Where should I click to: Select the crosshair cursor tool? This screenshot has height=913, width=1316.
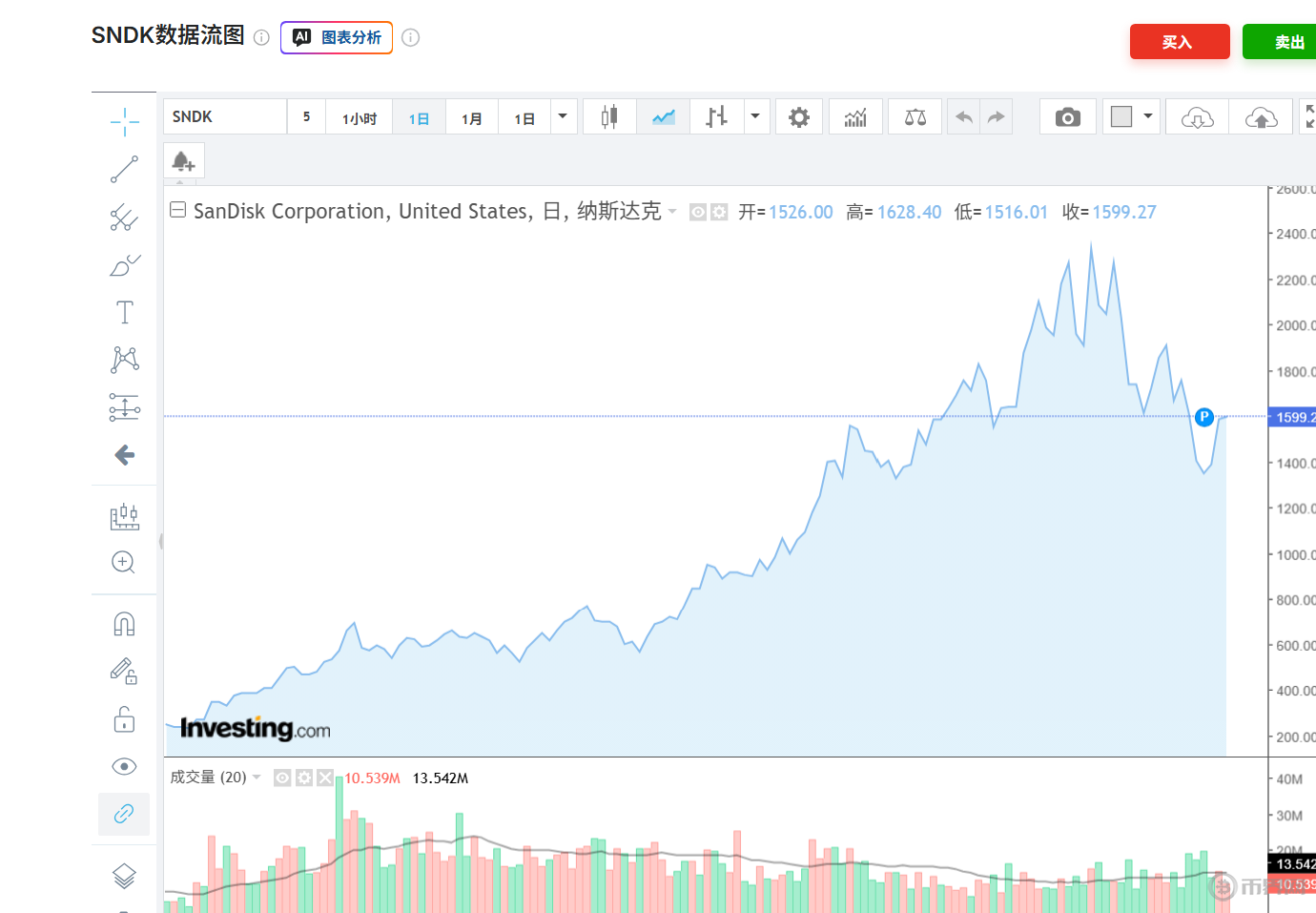(x=124, y=121)
